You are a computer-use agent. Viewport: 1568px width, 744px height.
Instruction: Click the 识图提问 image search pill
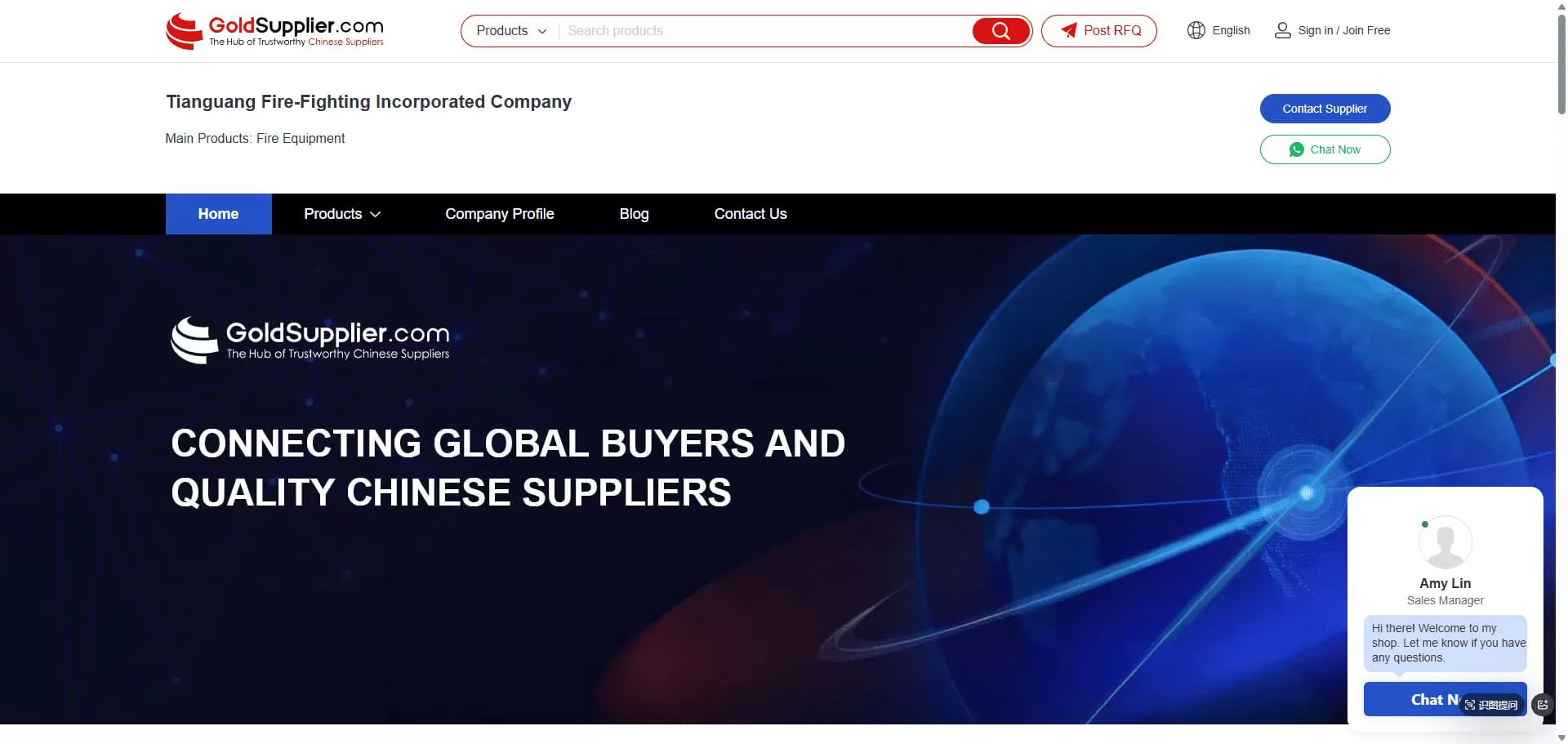(1491, 704)
